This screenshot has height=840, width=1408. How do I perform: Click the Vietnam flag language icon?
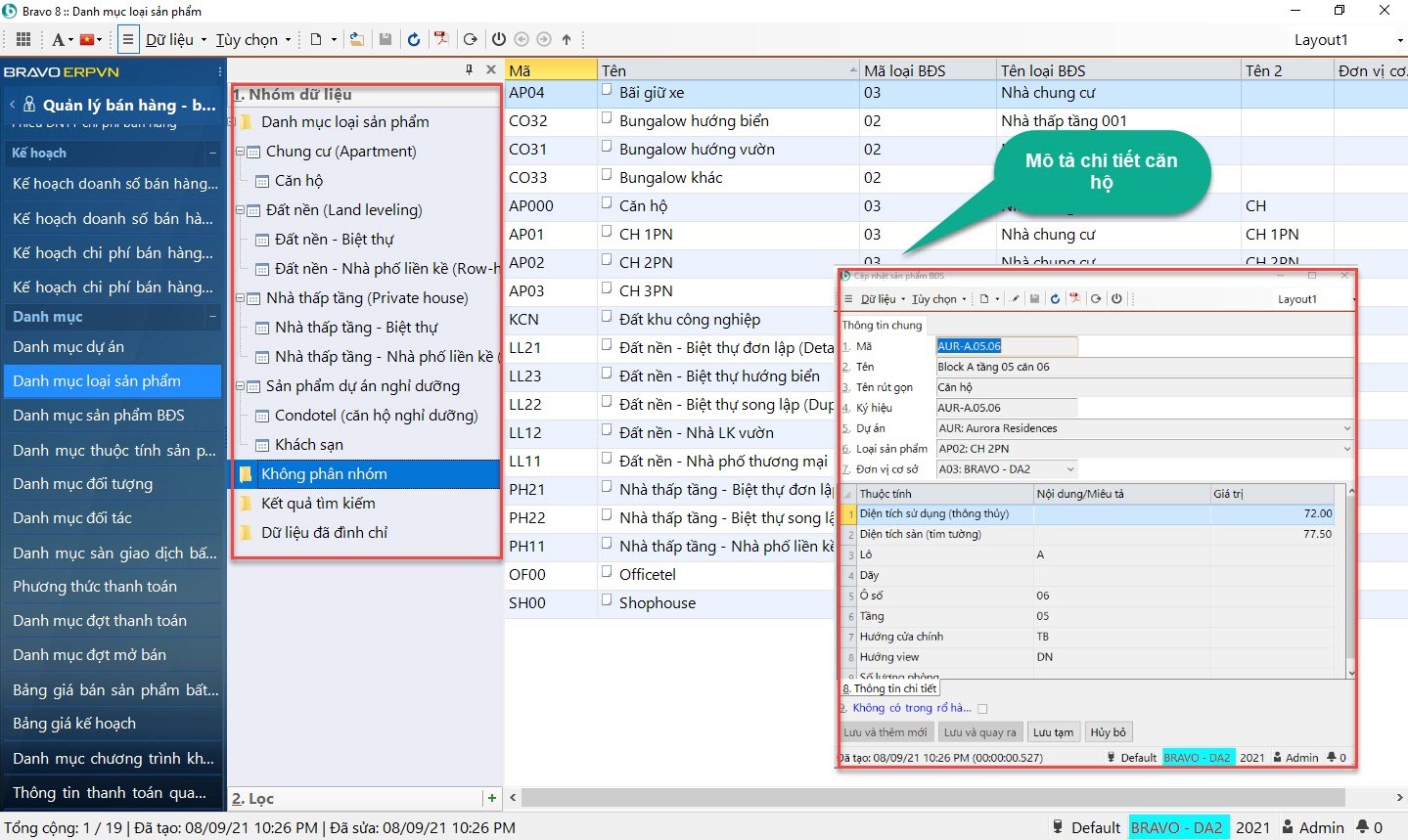(x=87, y=39)
